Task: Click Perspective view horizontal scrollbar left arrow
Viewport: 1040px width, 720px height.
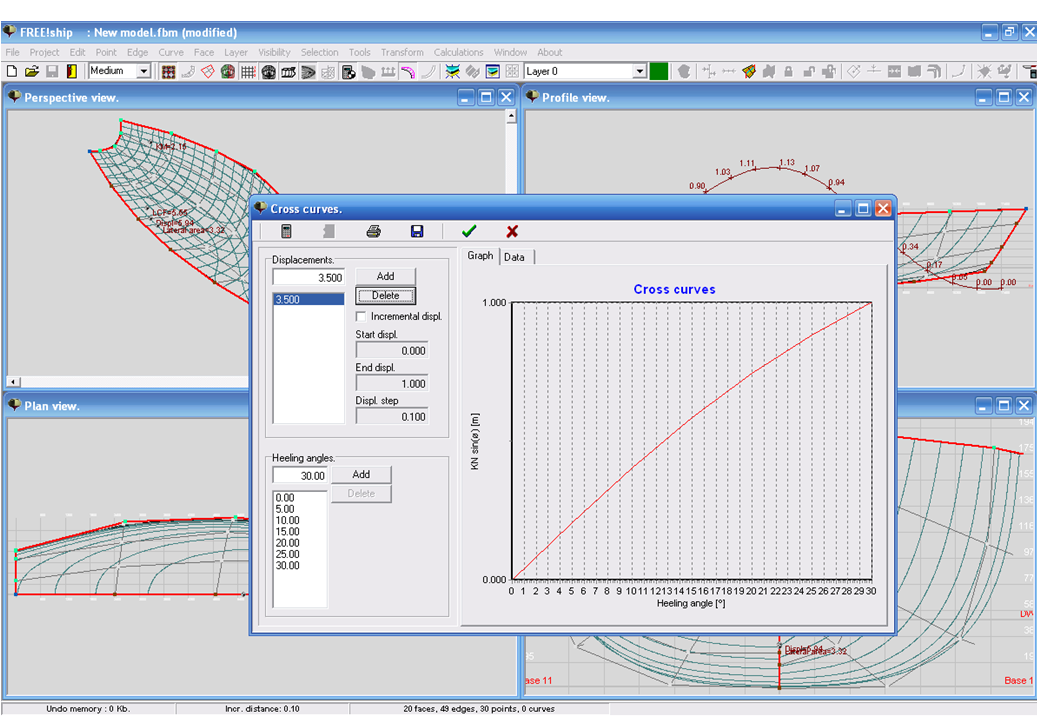Action: point(13,382)
